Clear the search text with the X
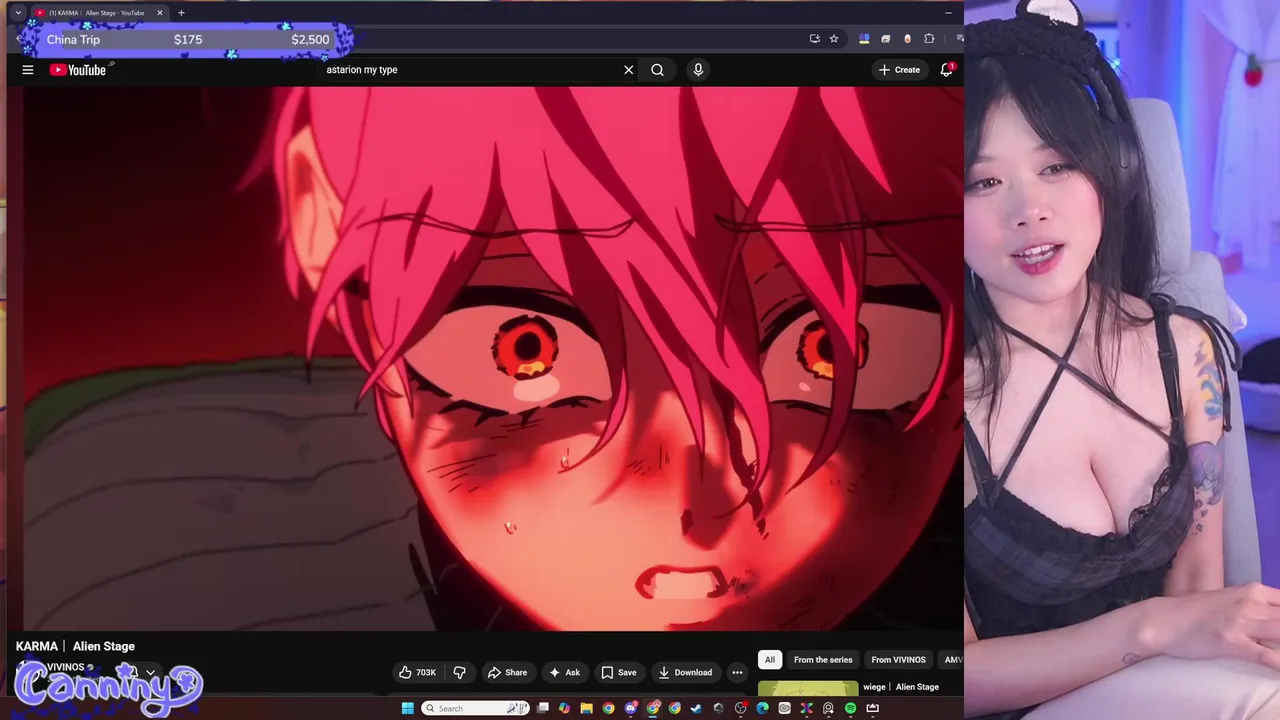Image resolution: width=1280 pixels, height=720 pixels. [628, 70]
